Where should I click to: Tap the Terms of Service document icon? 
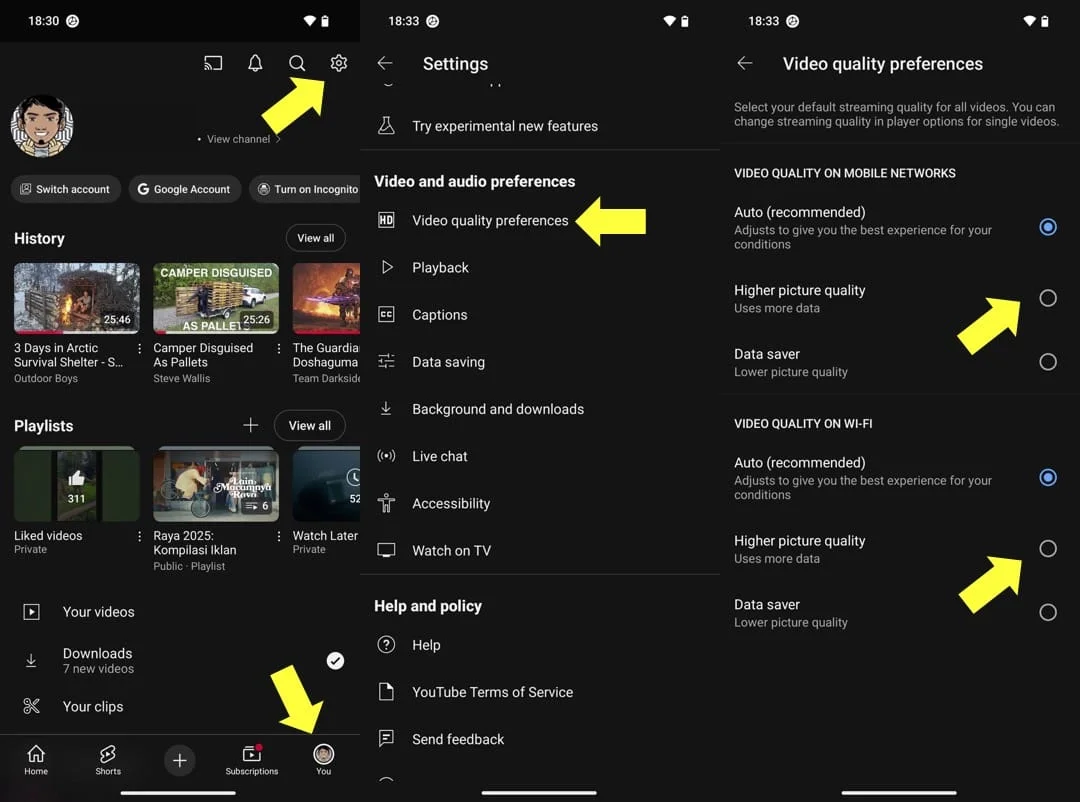386,691
